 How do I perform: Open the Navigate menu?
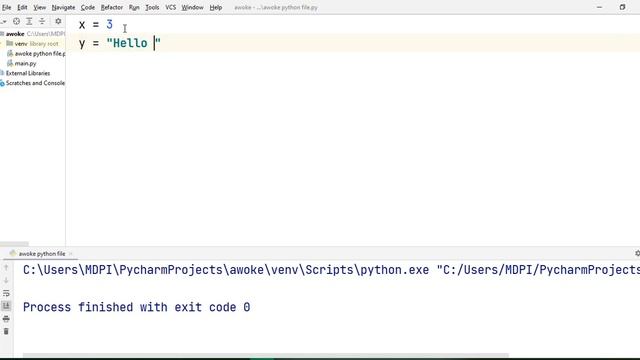click(63, 7)
